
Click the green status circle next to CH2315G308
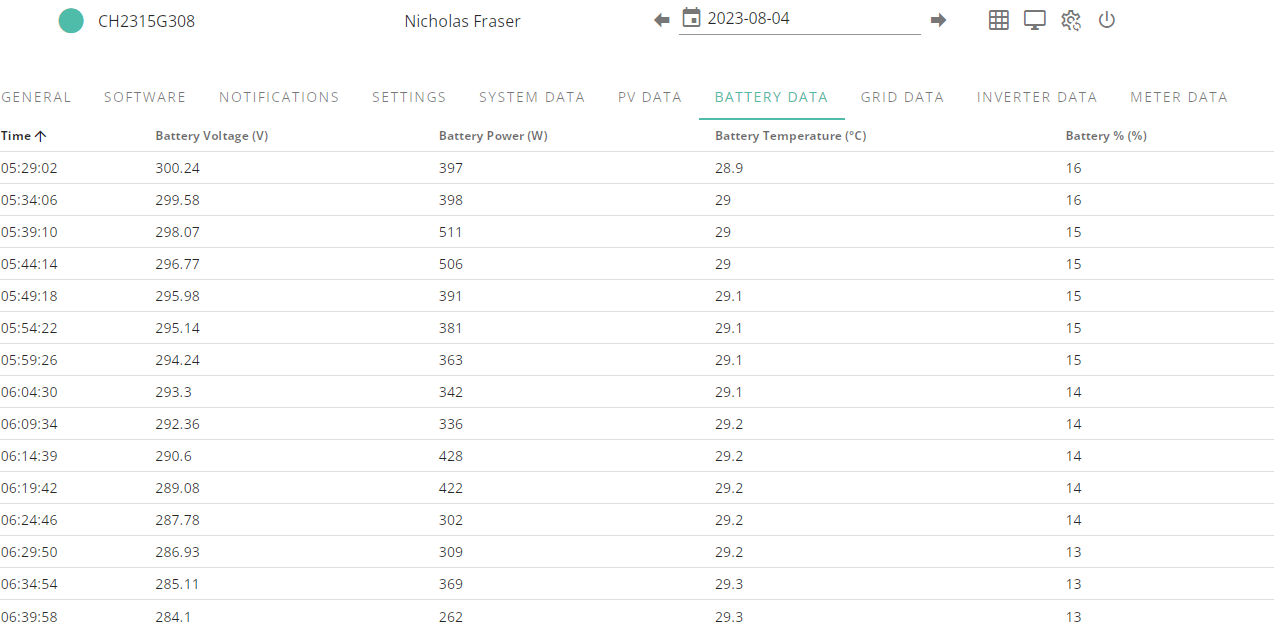[71, 20]
